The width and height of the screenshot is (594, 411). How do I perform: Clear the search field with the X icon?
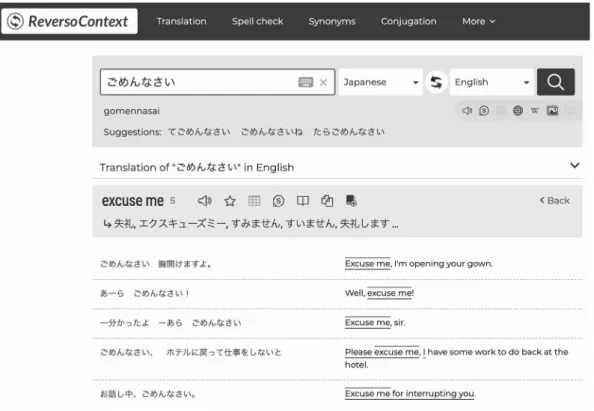click(x=323, y=82)
